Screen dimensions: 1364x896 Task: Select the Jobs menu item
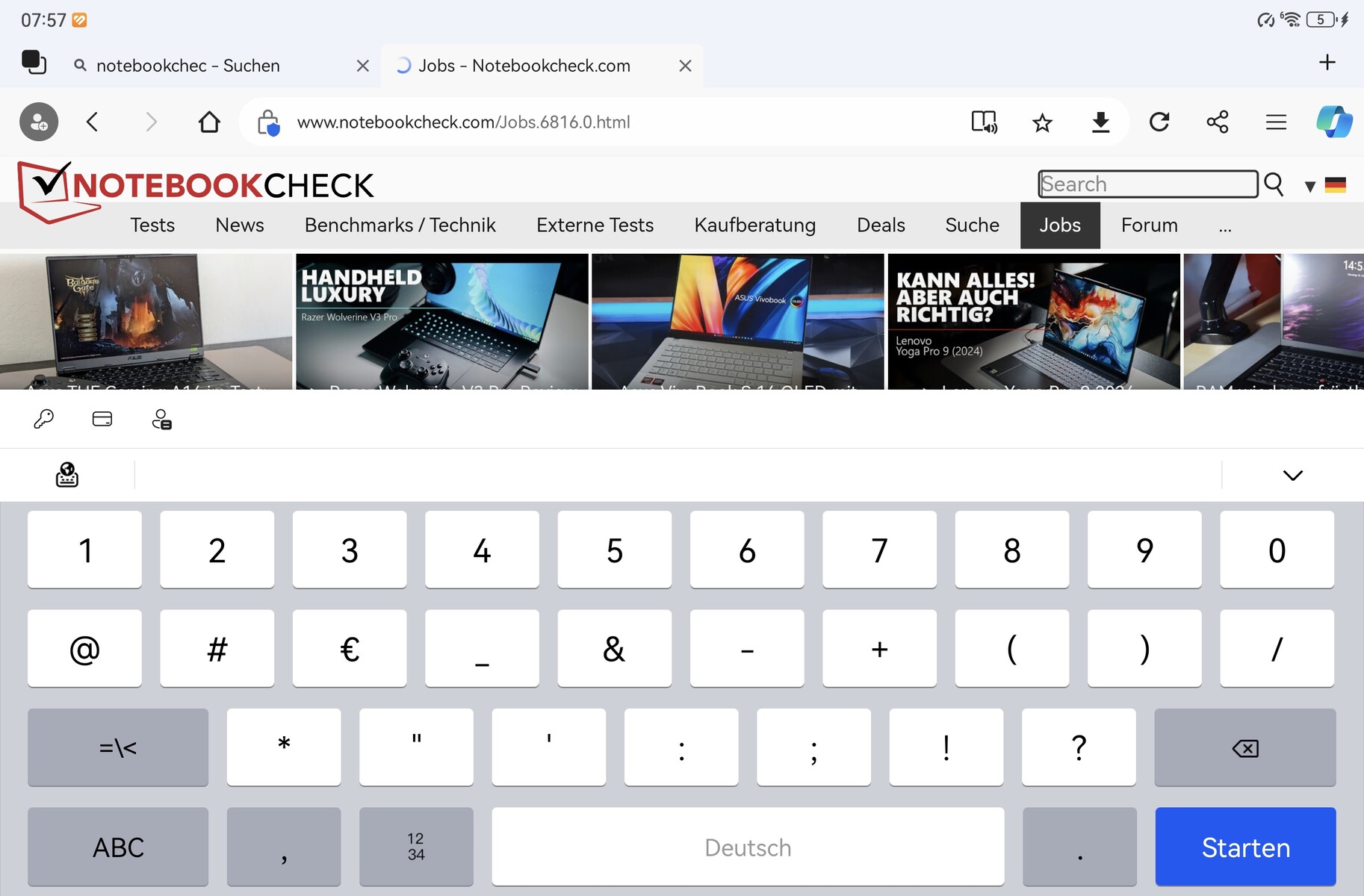point(1060,225)
